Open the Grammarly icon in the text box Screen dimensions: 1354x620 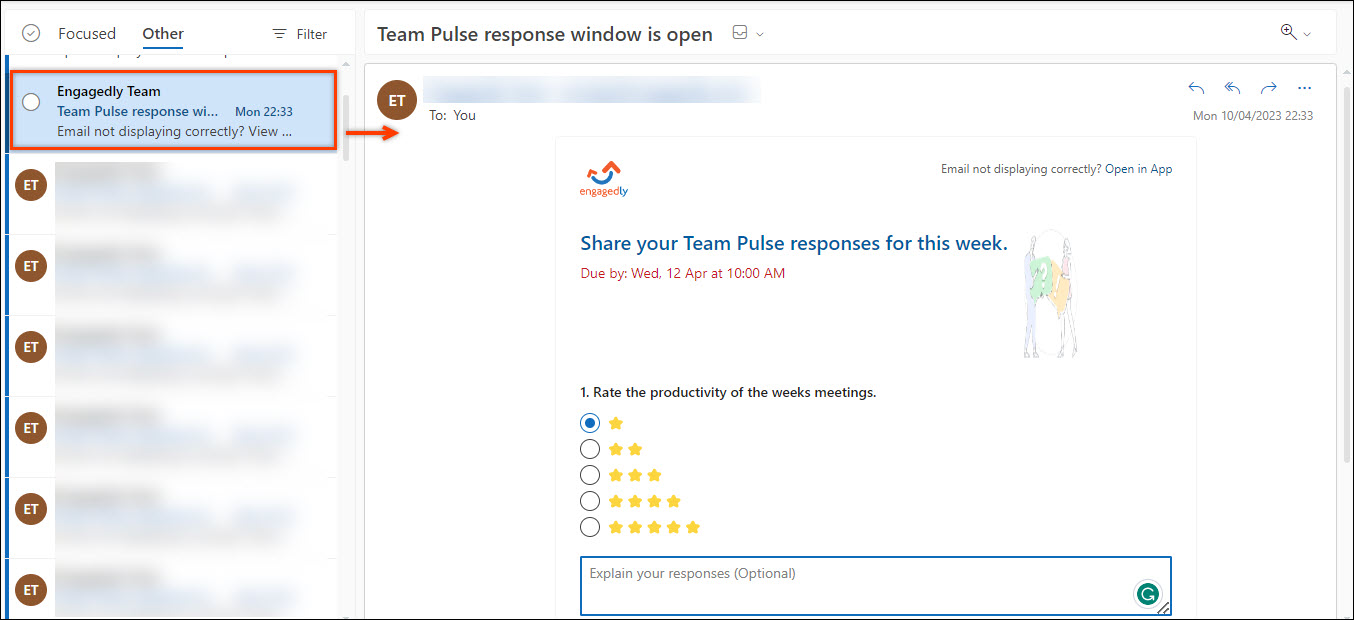point(1148,594)
